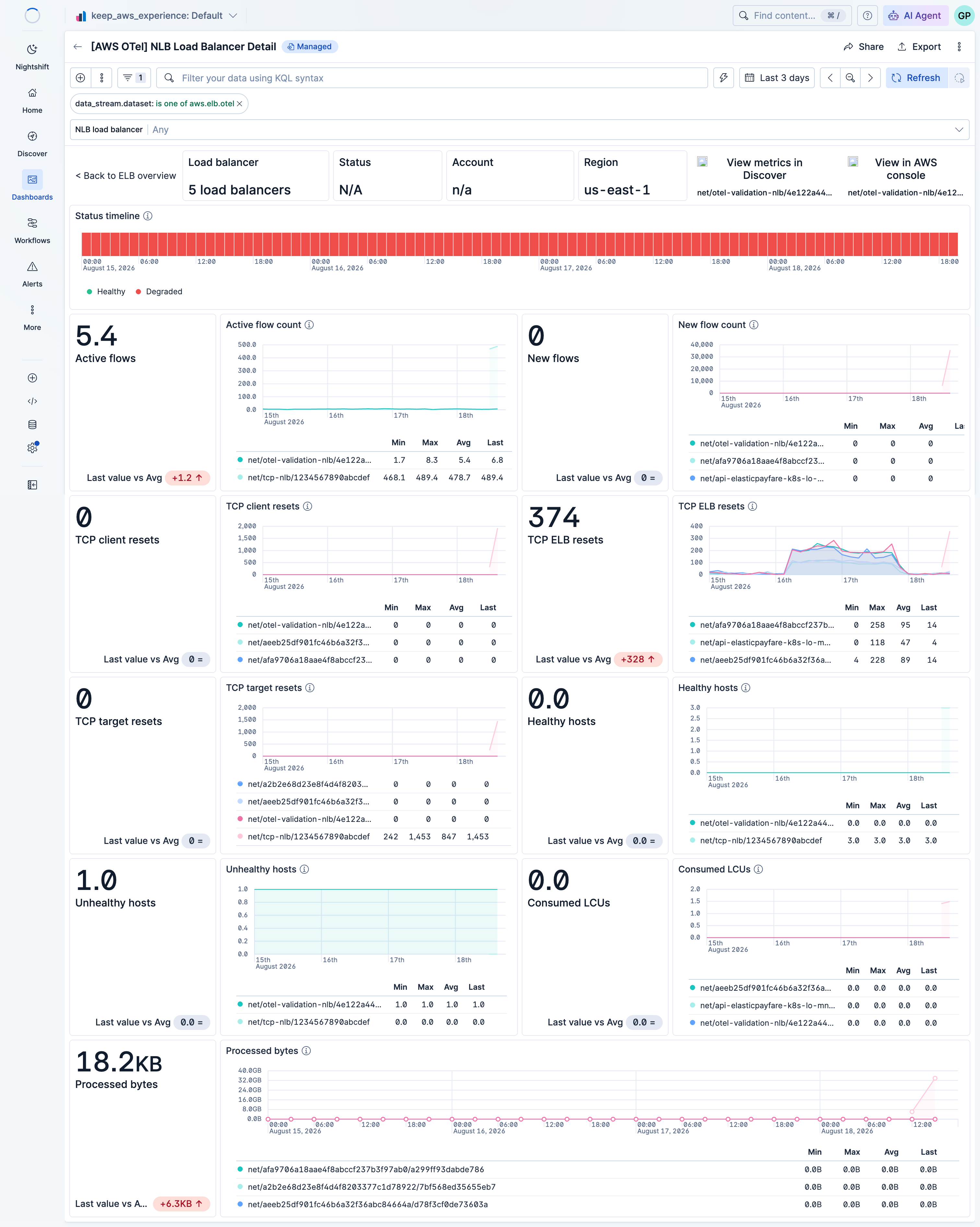Screen dimensions: 980x1227
Task: Open the quick query lightning icon
Action: [723, 78]
